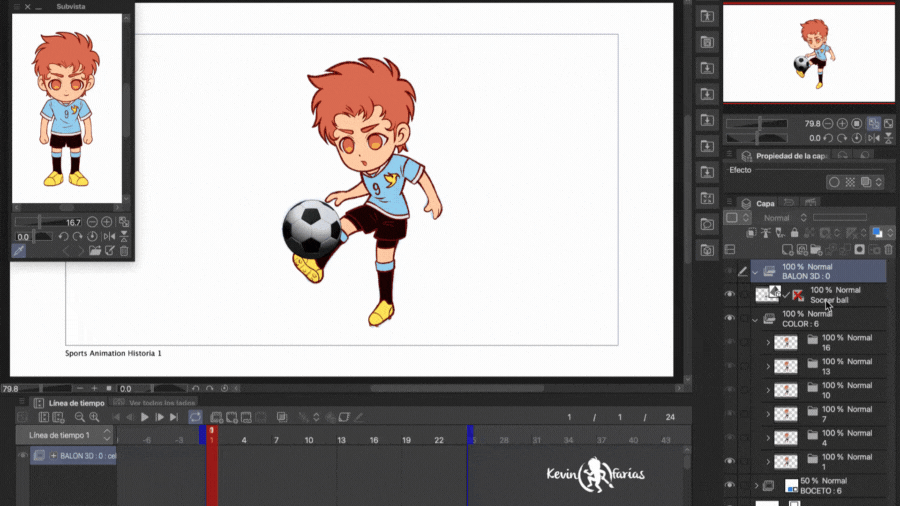Rotate Navigator view counterclockwise
The width and height of the screenshot is (900, 506).
[828, 138]
